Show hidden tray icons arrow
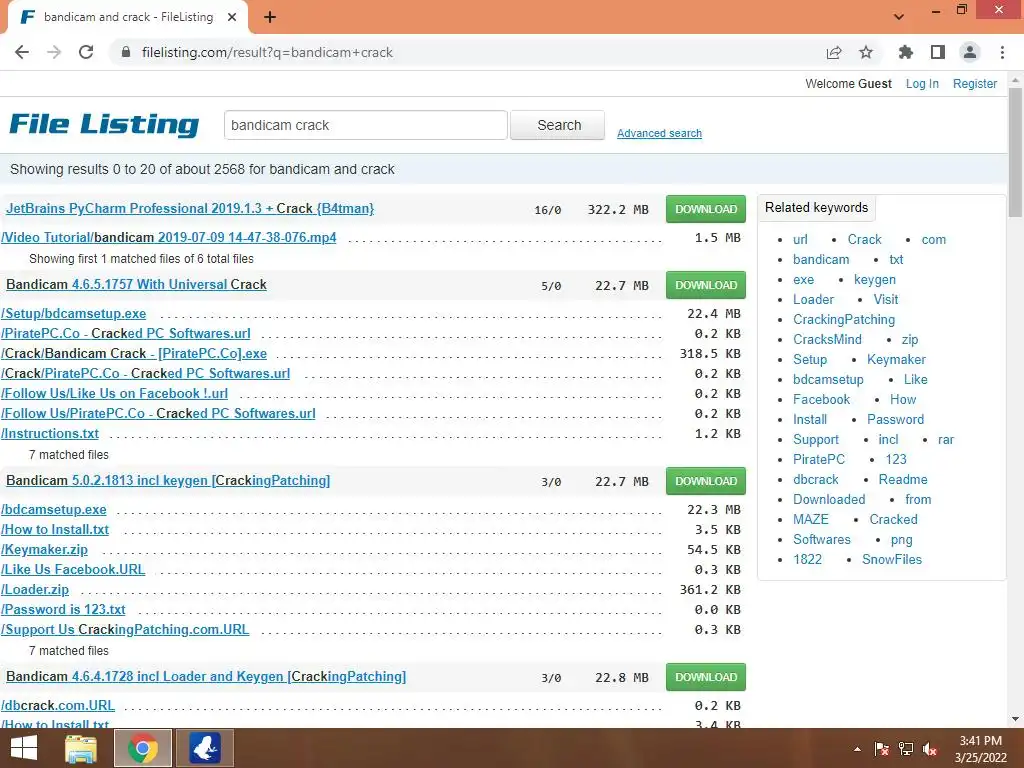 (x=857, y=749)
